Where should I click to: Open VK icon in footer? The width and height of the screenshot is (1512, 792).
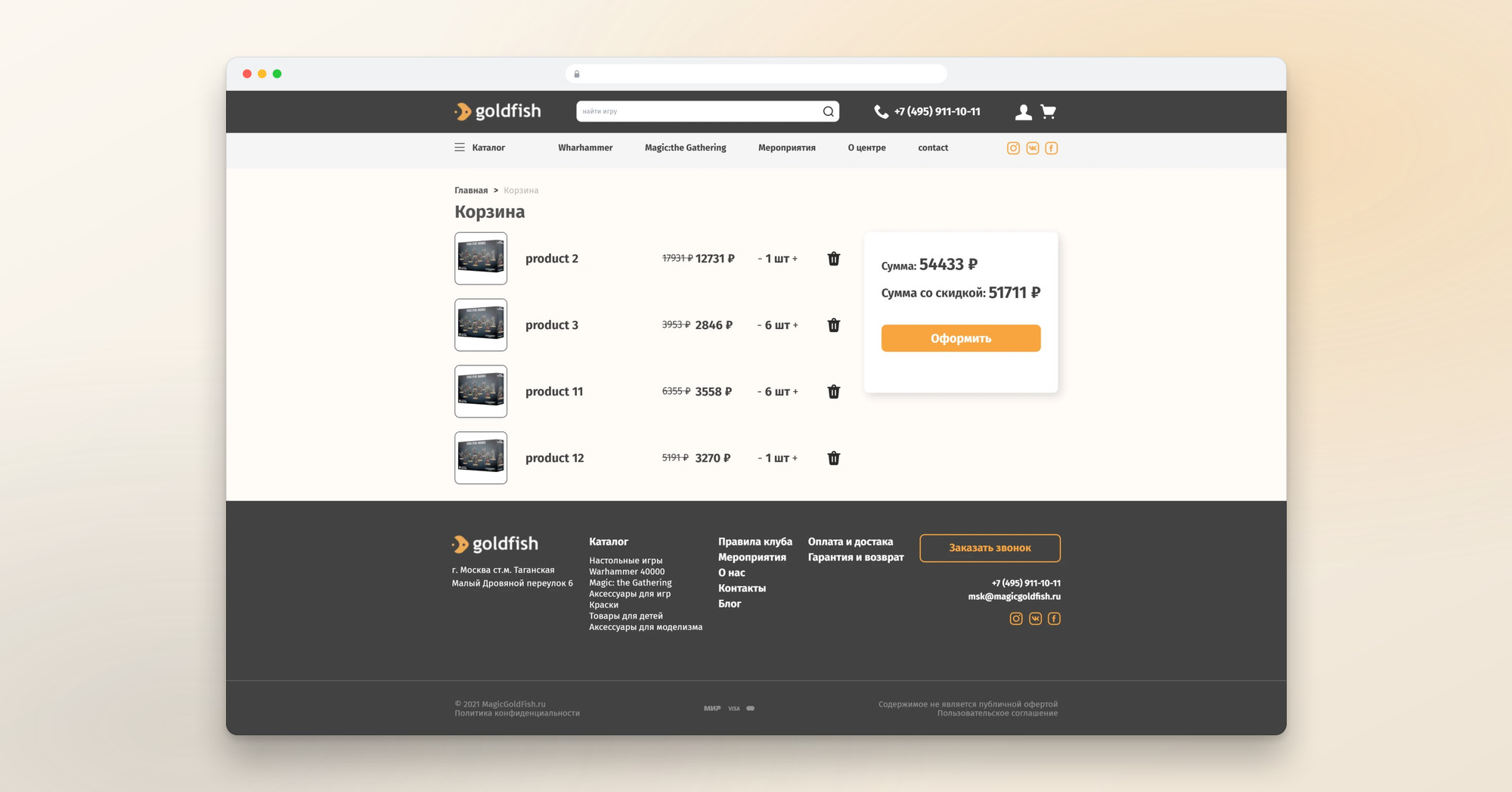click(x=1035, y=619)
